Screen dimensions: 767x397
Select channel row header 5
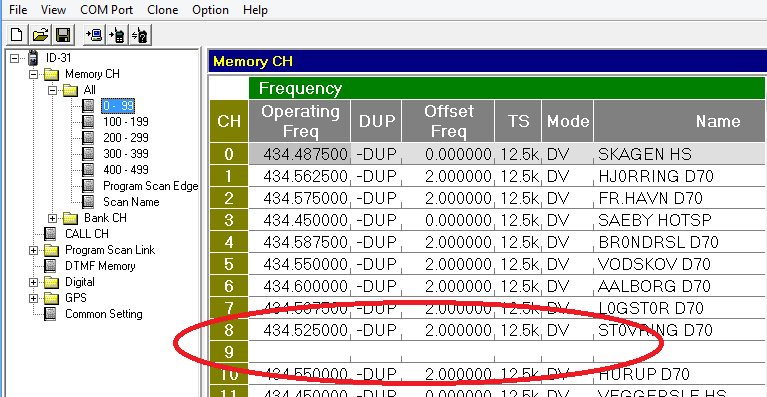coord(229,265)
